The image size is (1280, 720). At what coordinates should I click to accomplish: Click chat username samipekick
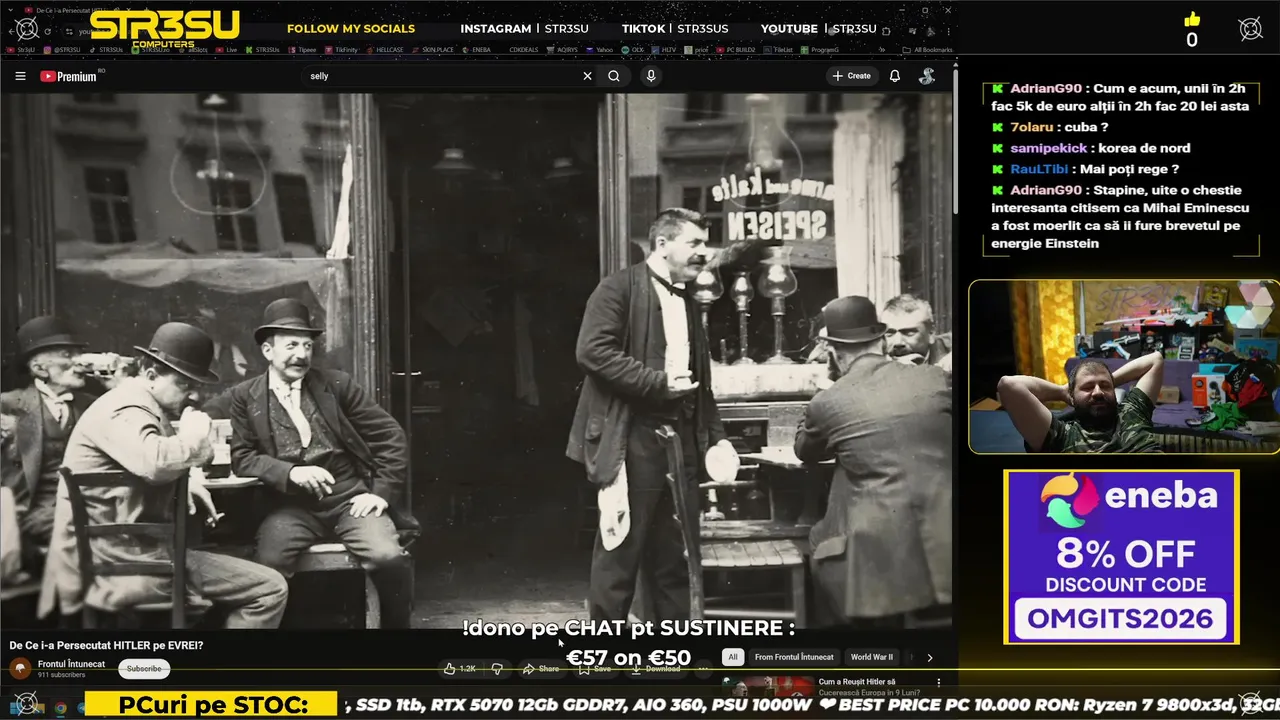pos(1046,148)
